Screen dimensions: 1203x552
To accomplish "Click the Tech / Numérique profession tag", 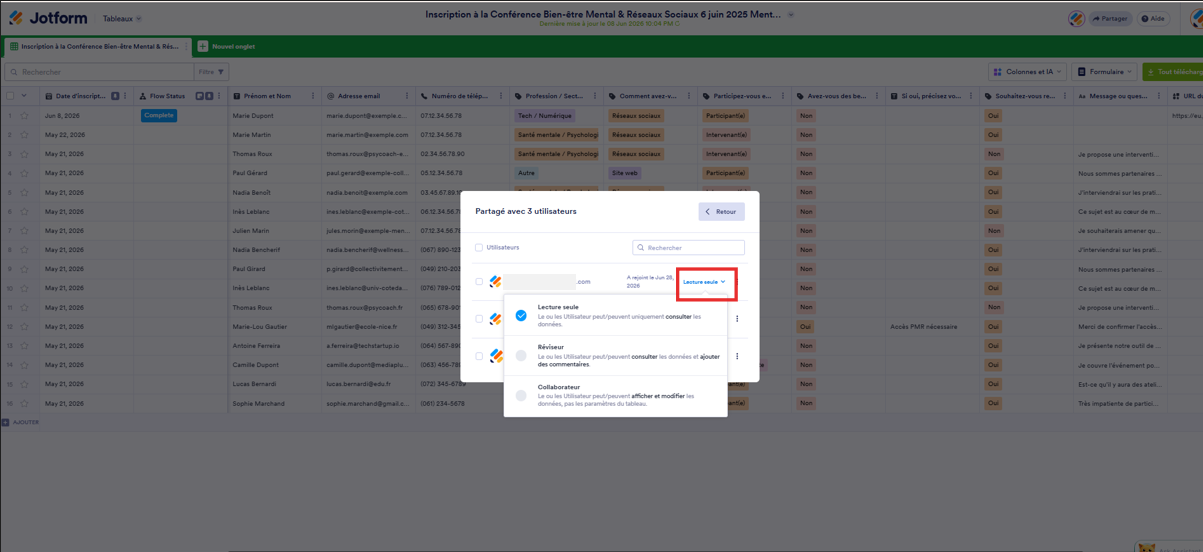I will click(x=545, y=115).
